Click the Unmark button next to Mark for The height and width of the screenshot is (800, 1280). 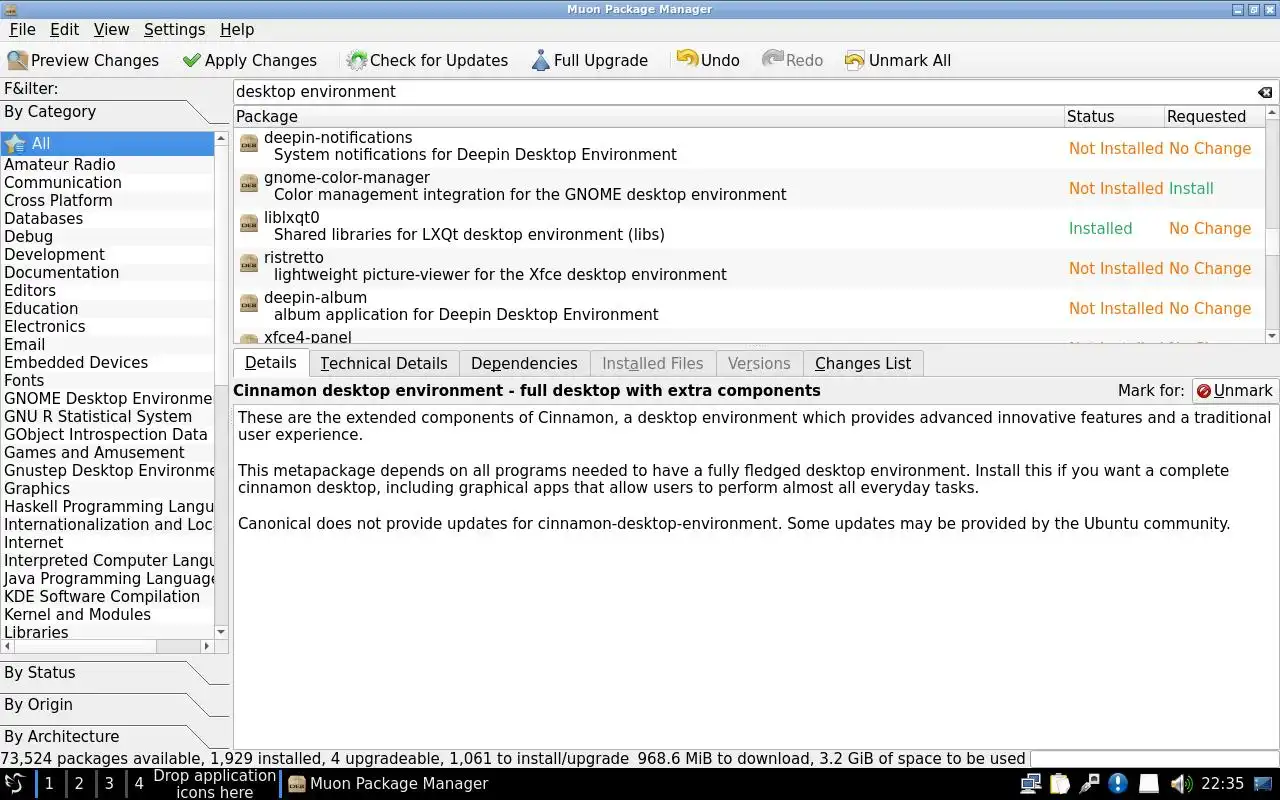pyautogui.click(x=1235, y=391)
